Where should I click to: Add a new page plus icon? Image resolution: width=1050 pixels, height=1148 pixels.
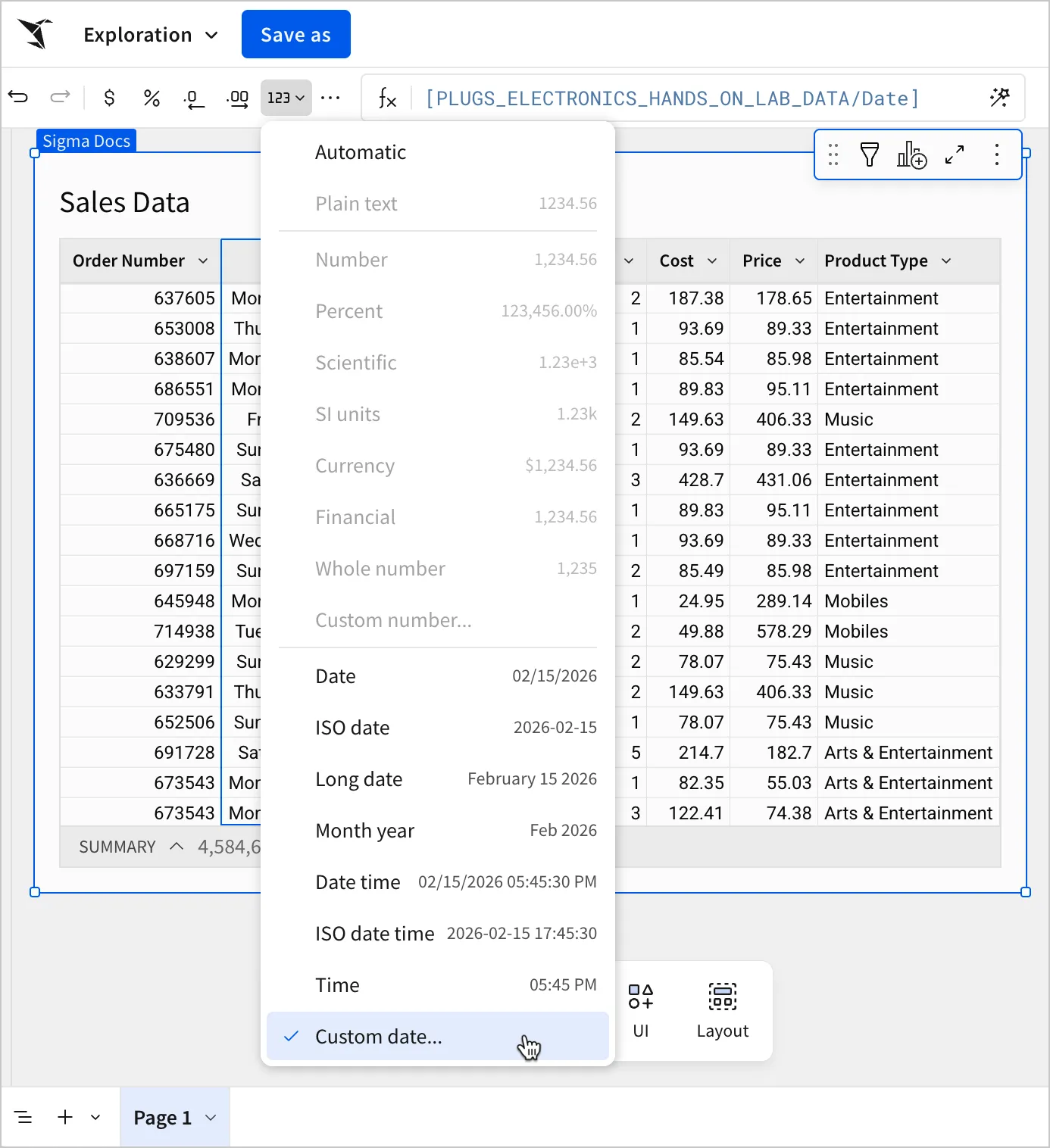(x=65, y=1117)
